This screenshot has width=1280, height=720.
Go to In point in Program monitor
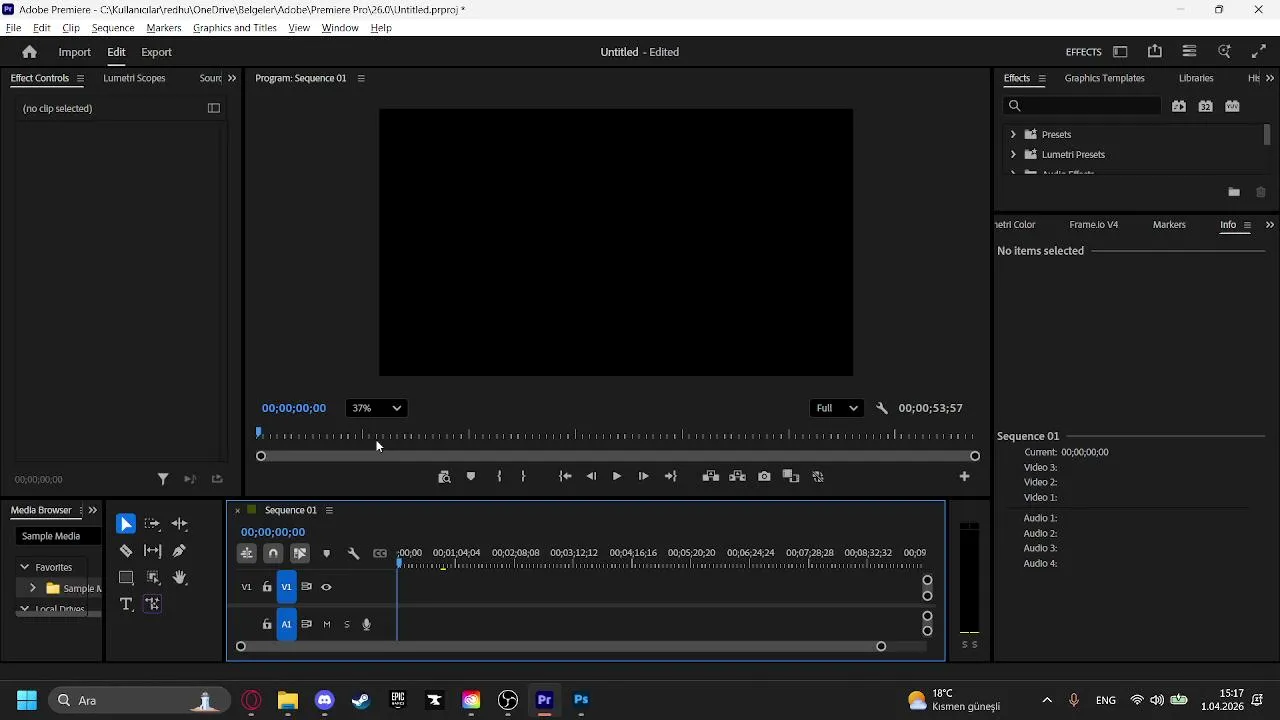click(565, 477)
